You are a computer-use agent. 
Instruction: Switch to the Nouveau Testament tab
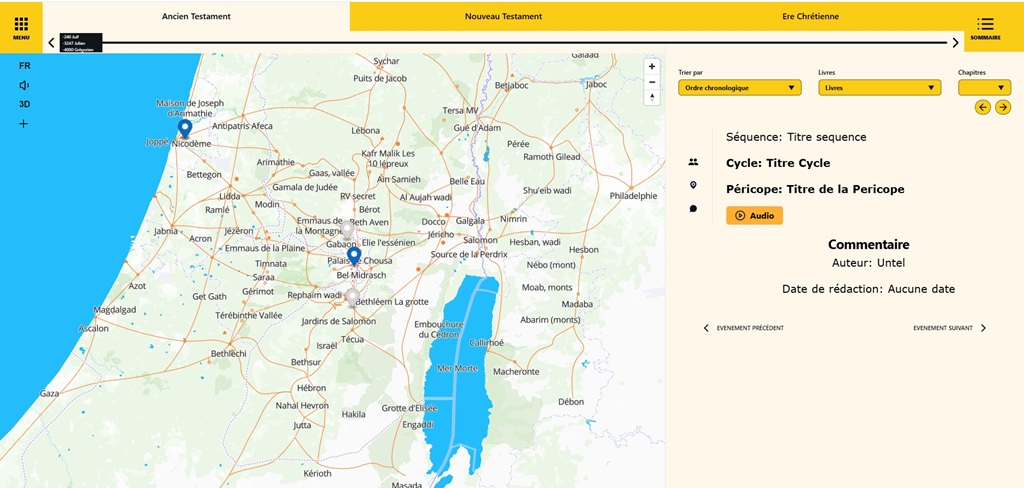tap(503, 16)
